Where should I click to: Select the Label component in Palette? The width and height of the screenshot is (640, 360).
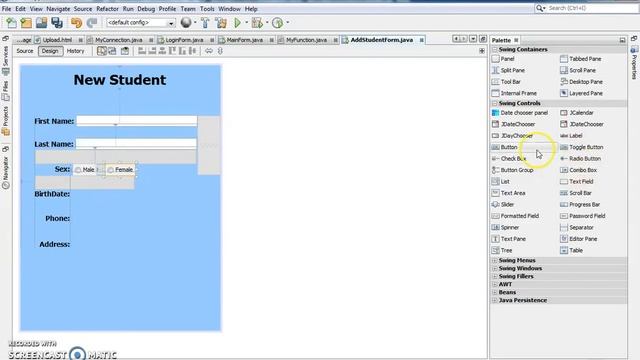coord(571,136)
